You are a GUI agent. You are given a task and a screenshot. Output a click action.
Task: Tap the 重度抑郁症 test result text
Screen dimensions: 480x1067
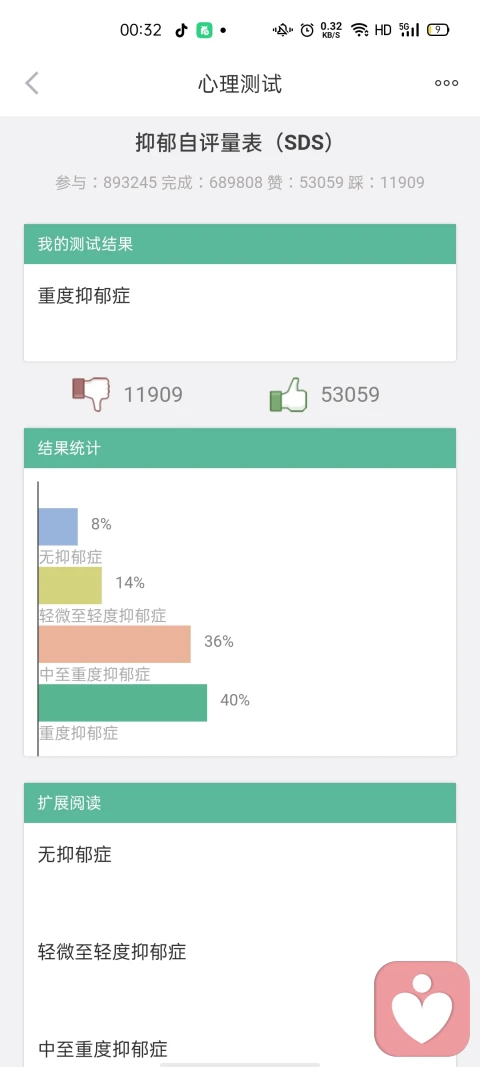coord(84,296)
